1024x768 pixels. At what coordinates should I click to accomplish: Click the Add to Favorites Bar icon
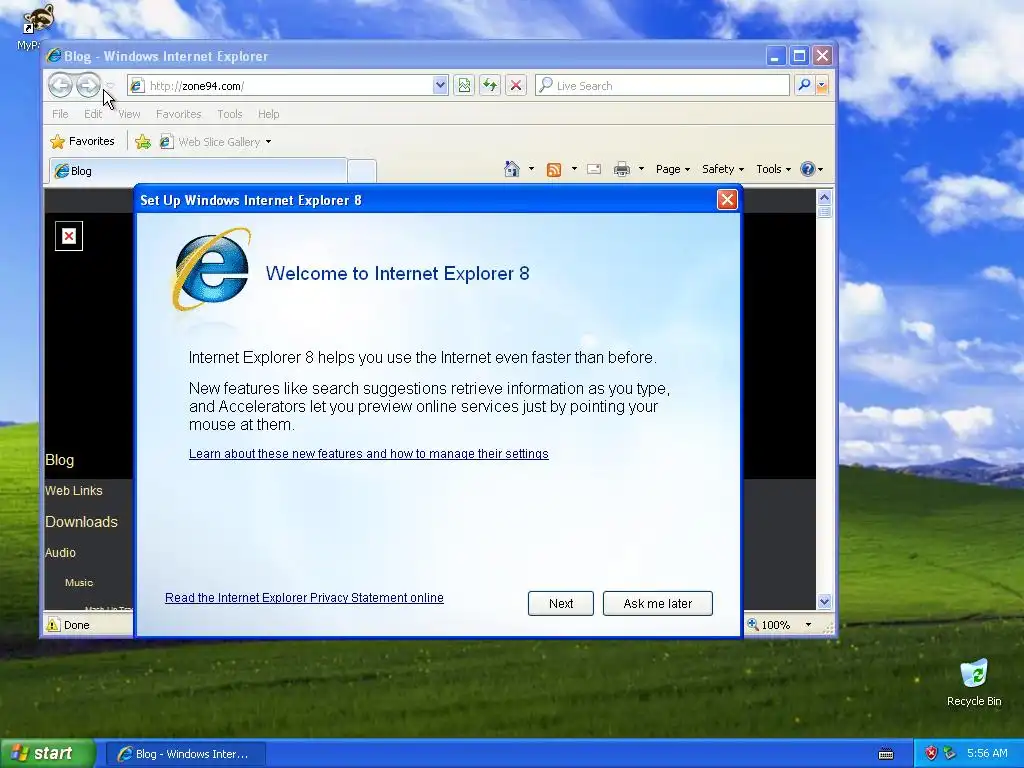click(x=143, y=142)
